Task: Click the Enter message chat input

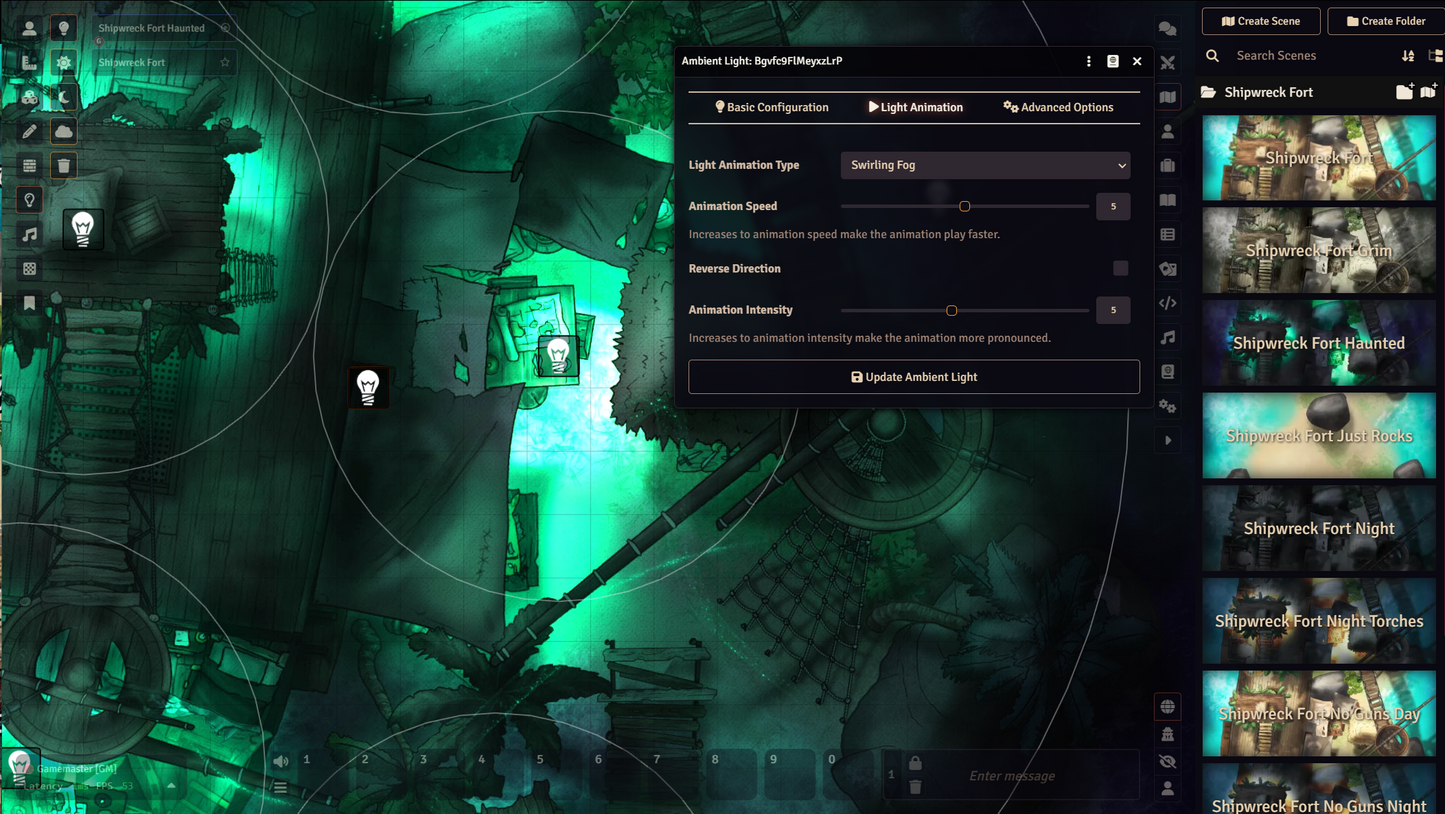Action: point(1011,775)
